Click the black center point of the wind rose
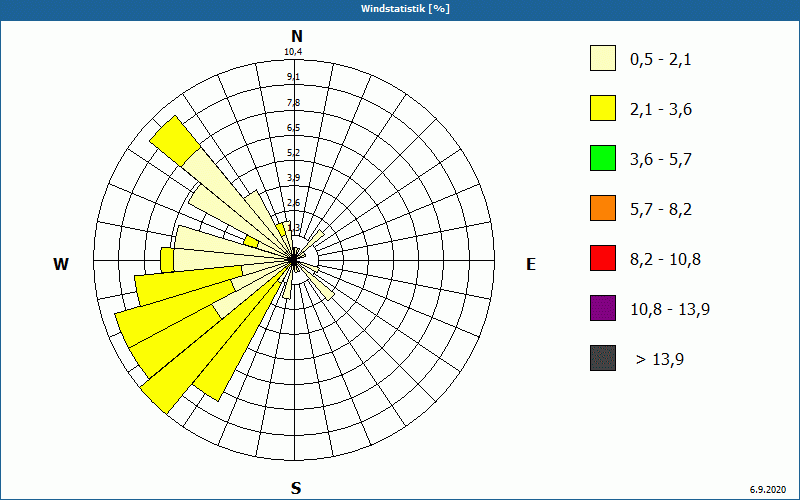 pyautogui.click(x=293, y=260)
